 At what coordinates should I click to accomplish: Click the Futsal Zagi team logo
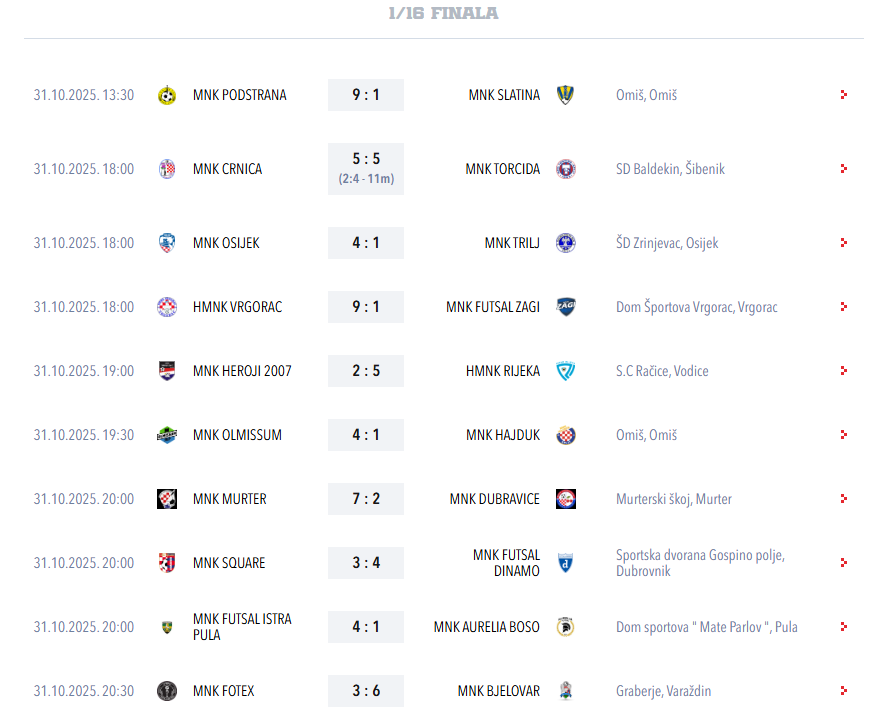pos(565,307)
